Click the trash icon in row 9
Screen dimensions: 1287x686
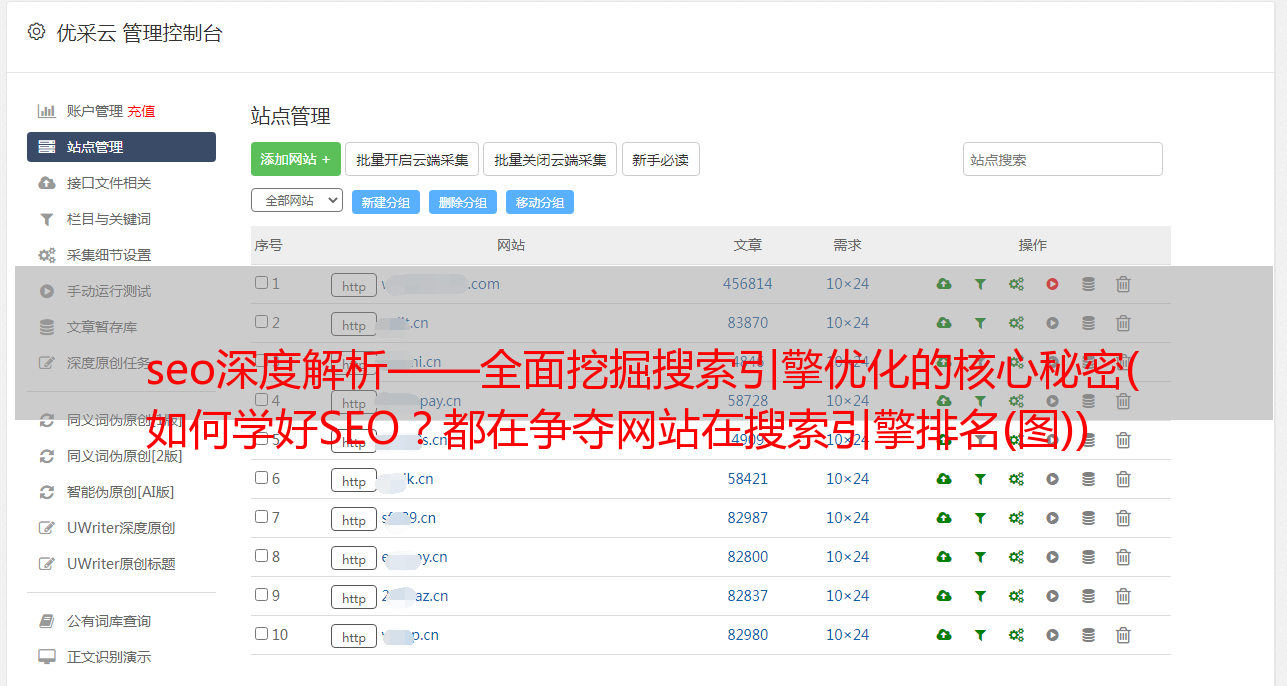point(1123,596)
